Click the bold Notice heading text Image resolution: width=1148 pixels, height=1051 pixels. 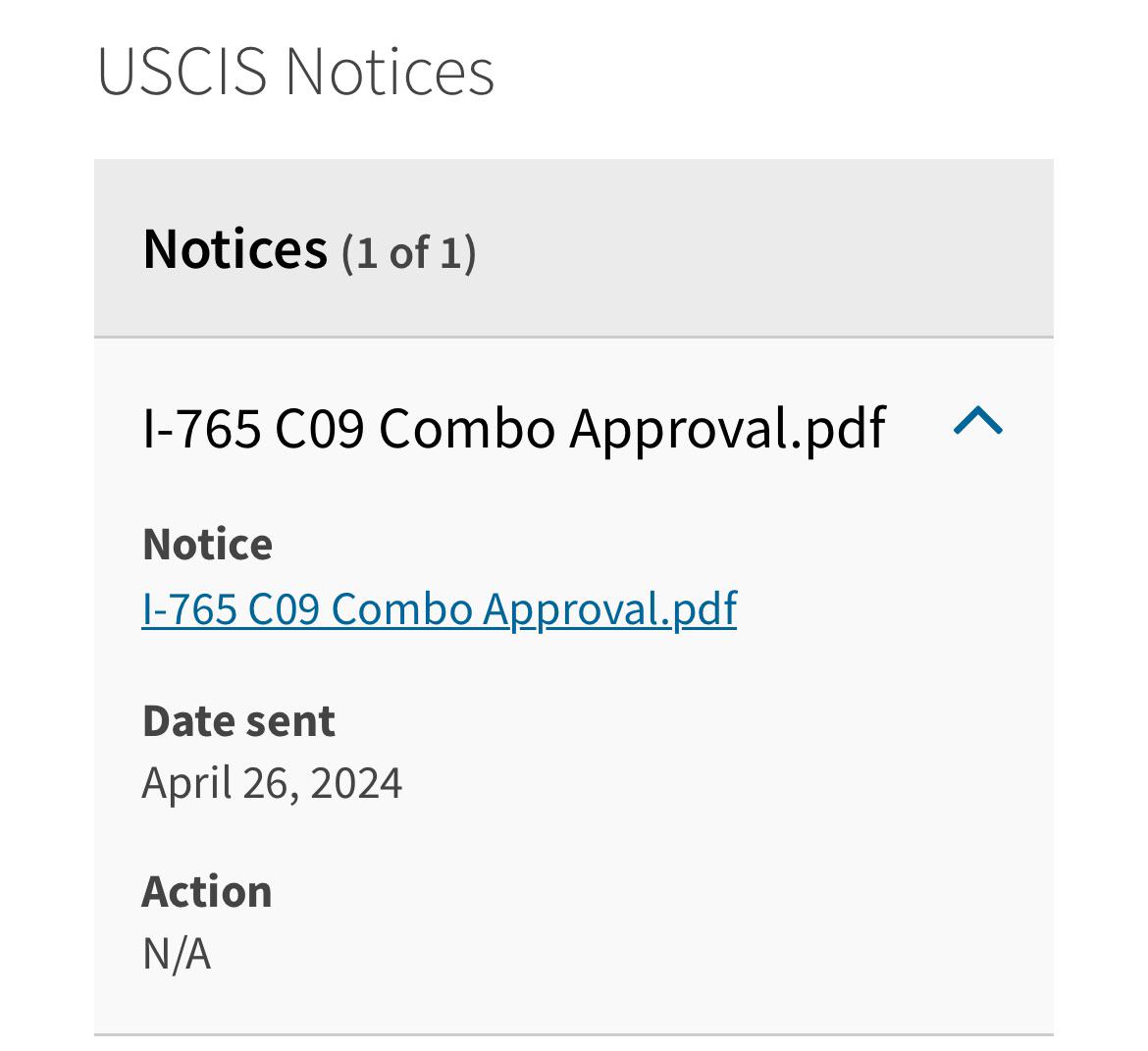207,543
